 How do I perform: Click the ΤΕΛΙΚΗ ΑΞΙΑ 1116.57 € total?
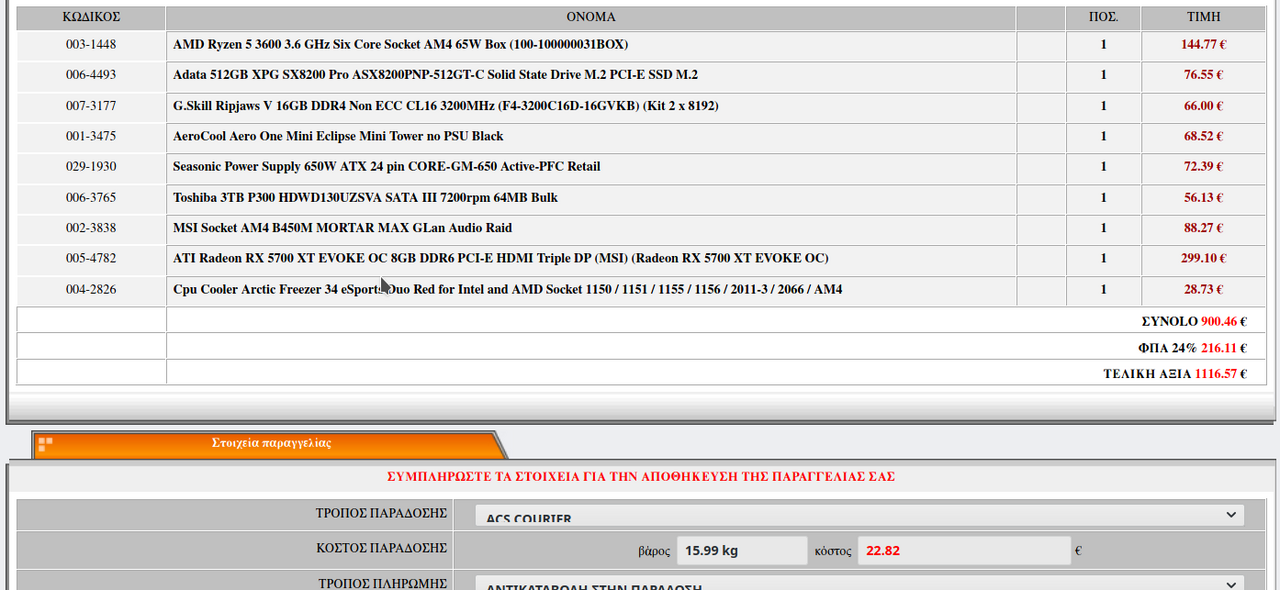pyautogui.click(x=1176, y=374)
